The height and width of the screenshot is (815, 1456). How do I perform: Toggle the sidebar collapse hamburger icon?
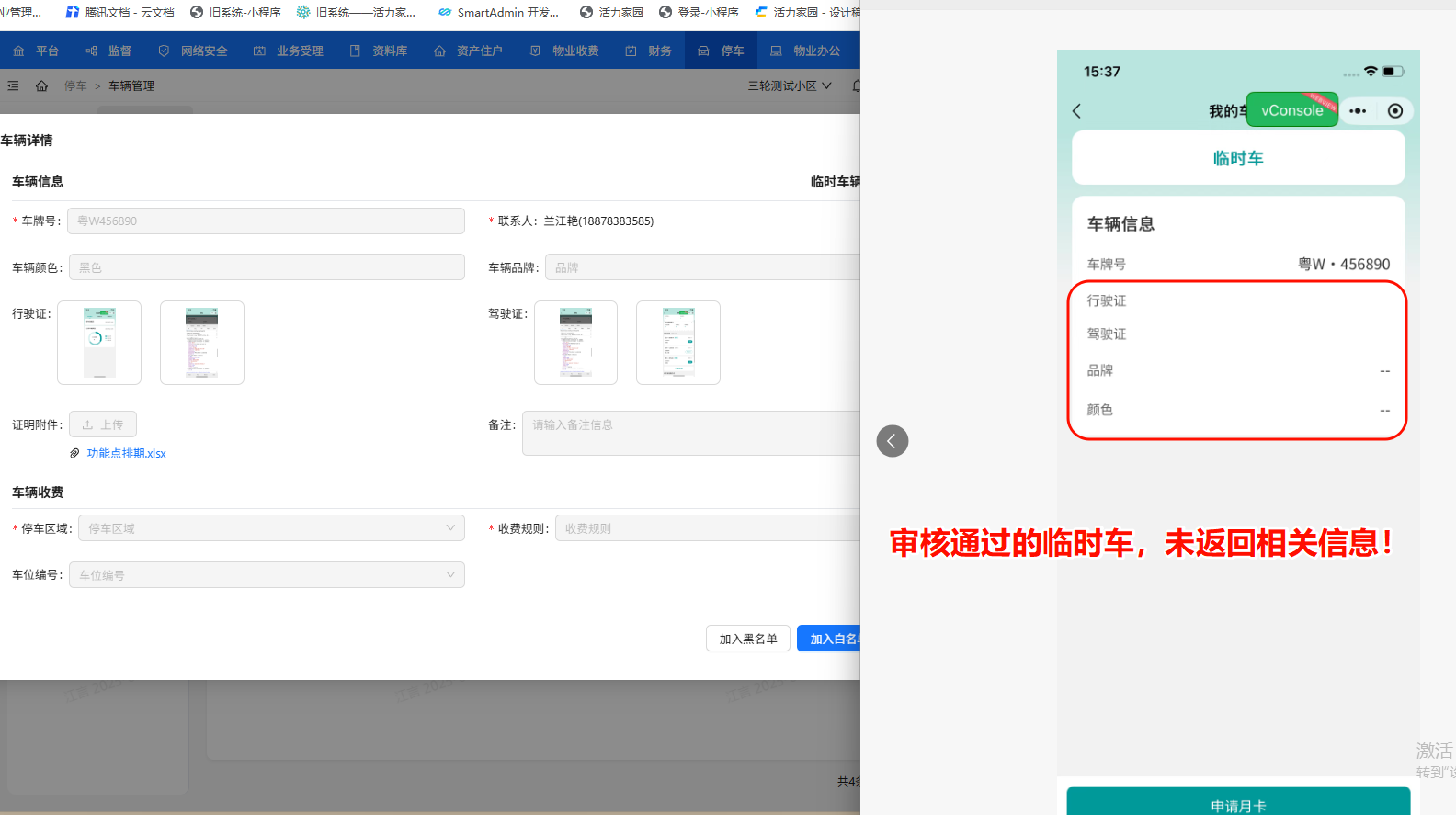pyautogui.click(x=13, y=85)
